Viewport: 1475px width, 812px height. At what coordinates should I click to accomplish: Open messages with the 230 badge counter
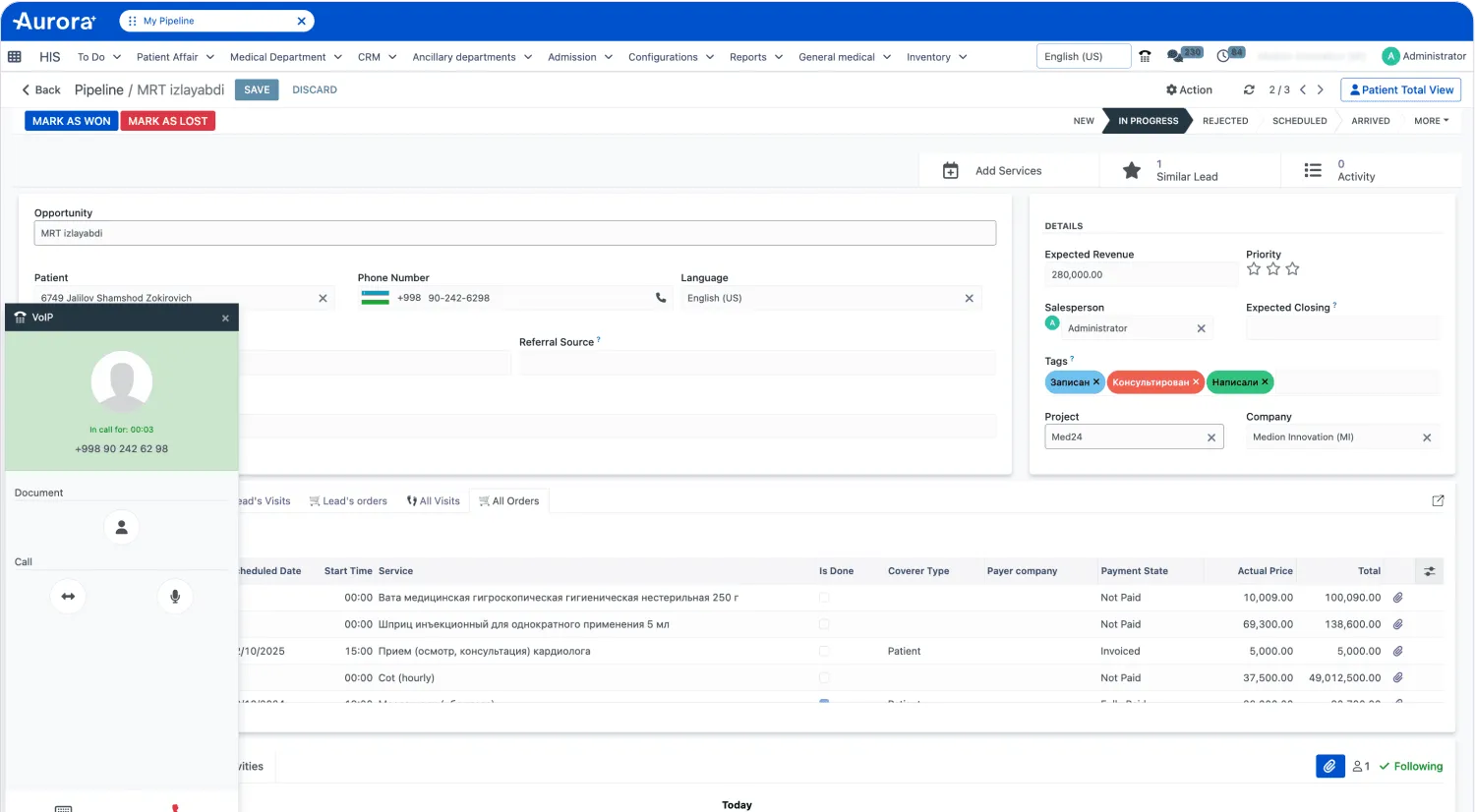point(1176,56)
